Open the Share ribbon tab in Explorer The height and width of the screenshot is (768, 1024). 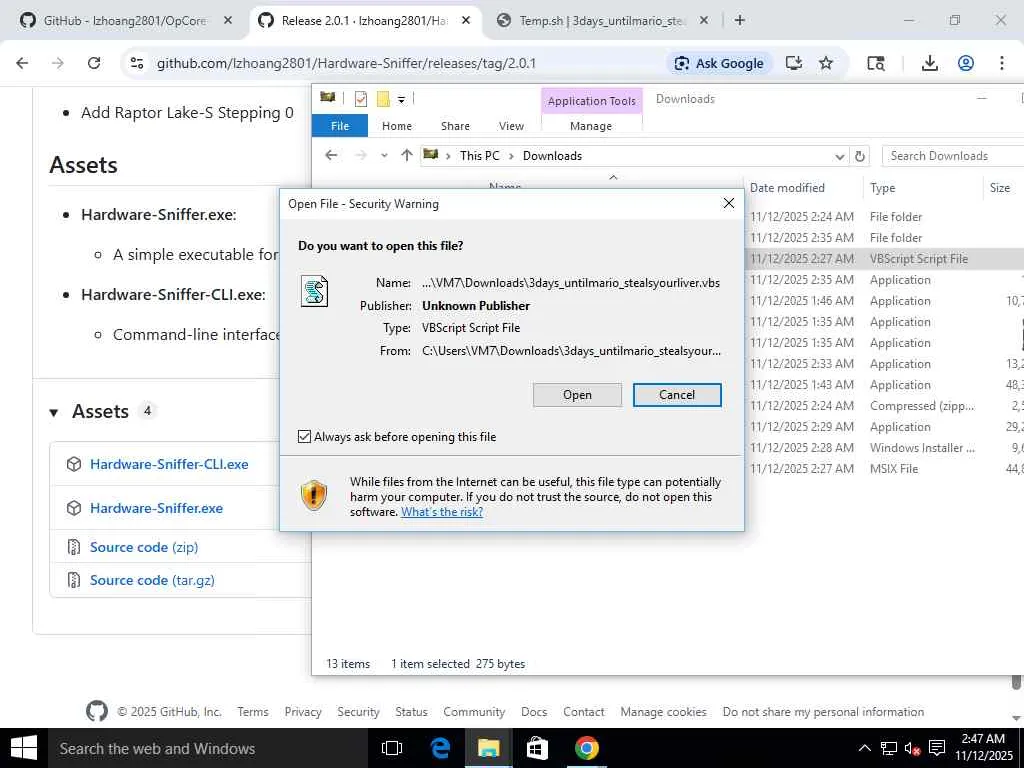(x=455, y=126)
